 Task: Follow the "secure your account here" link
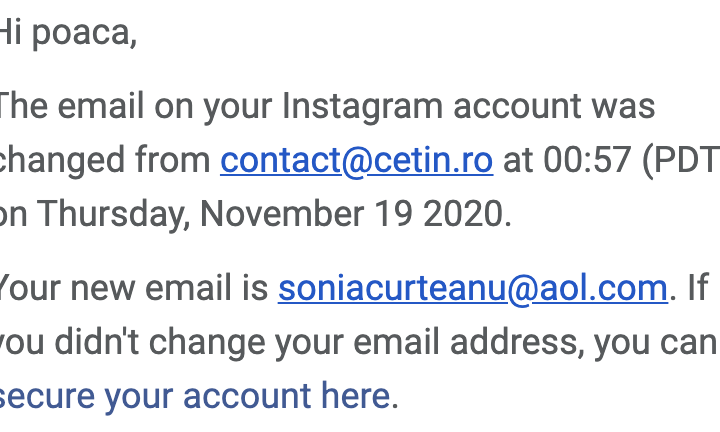(x=194, y=396)
